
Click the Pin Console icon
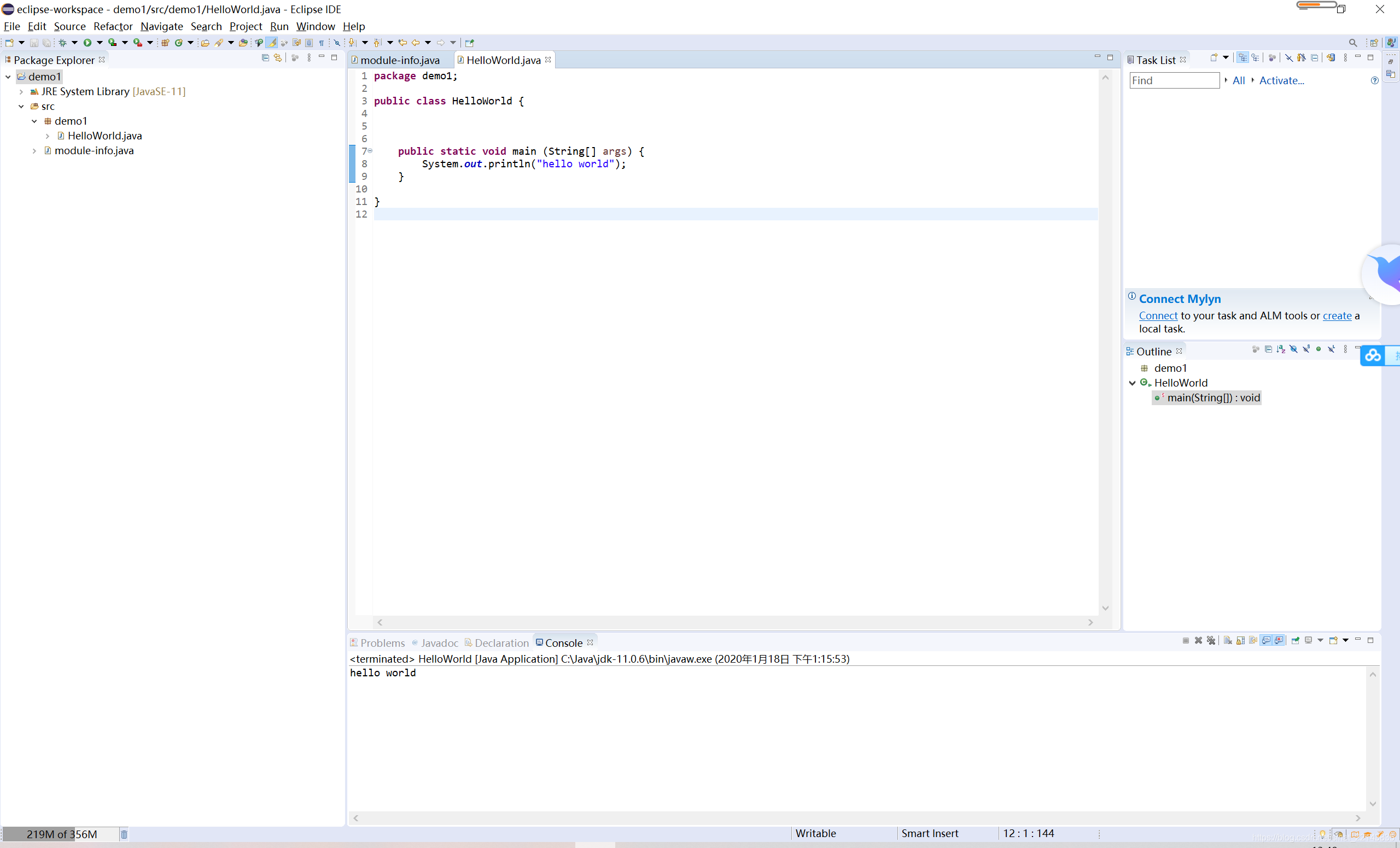(1296, 641)
